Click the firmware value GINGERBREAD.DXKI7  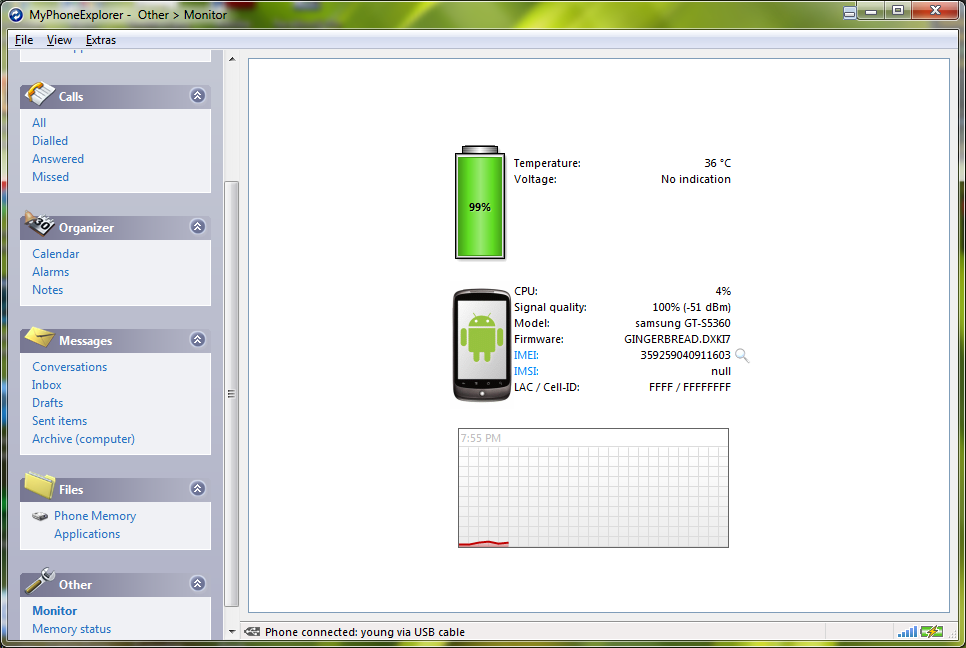point(677,339)
